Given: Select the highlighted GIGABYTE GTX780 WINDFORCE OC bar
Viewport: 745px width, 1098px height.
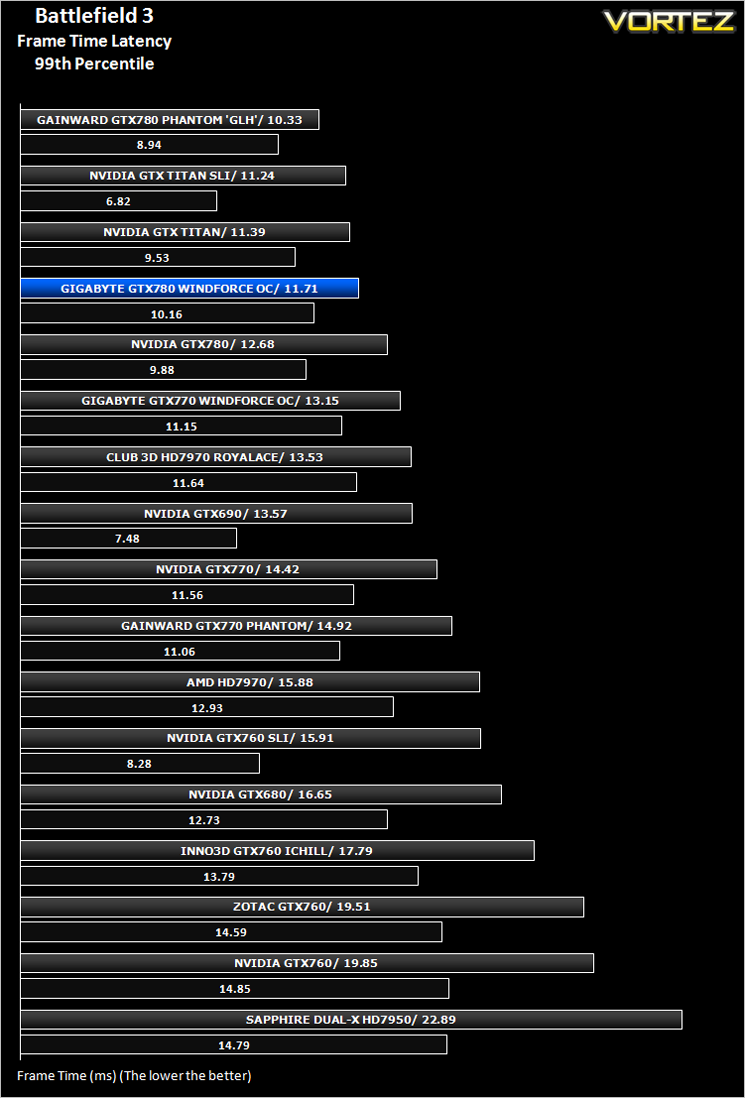Looking at the screenshot, I should (190, 289).
